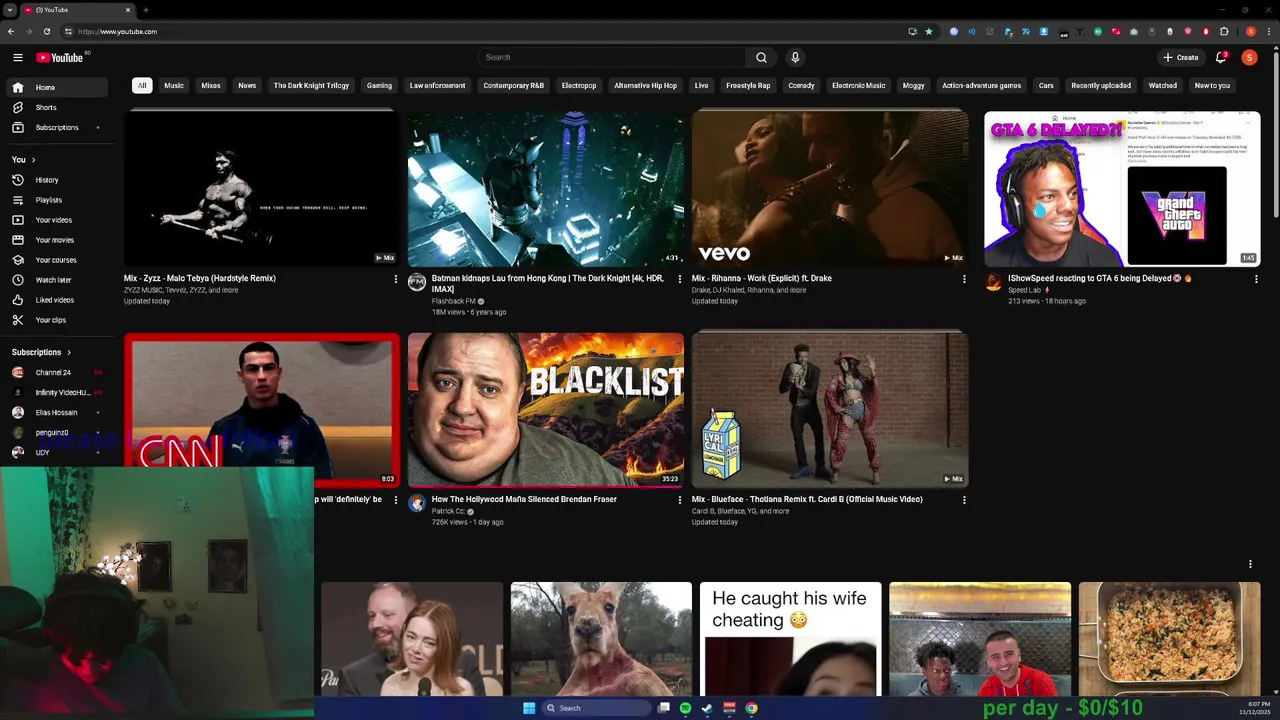Click the Create button
Viewport: 1280px width, 720px height.
1181,57
